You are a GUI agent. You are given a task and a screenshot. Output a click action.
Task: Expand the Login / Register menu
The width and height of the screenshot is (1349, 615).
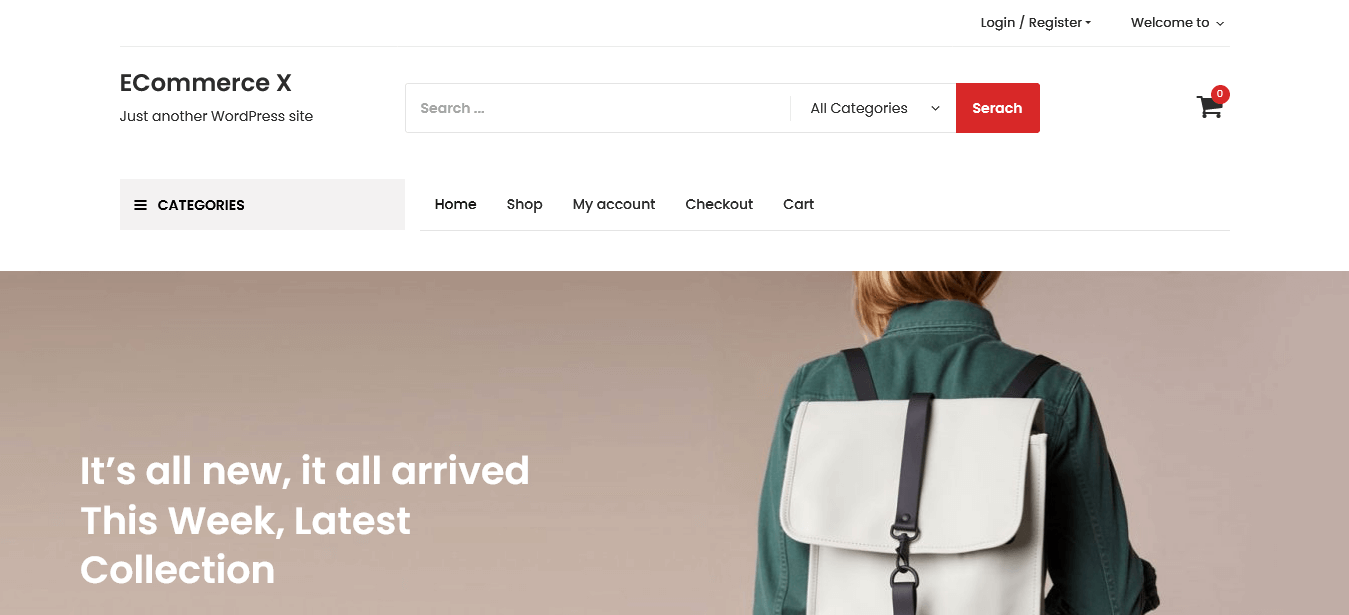(1035, 23)
